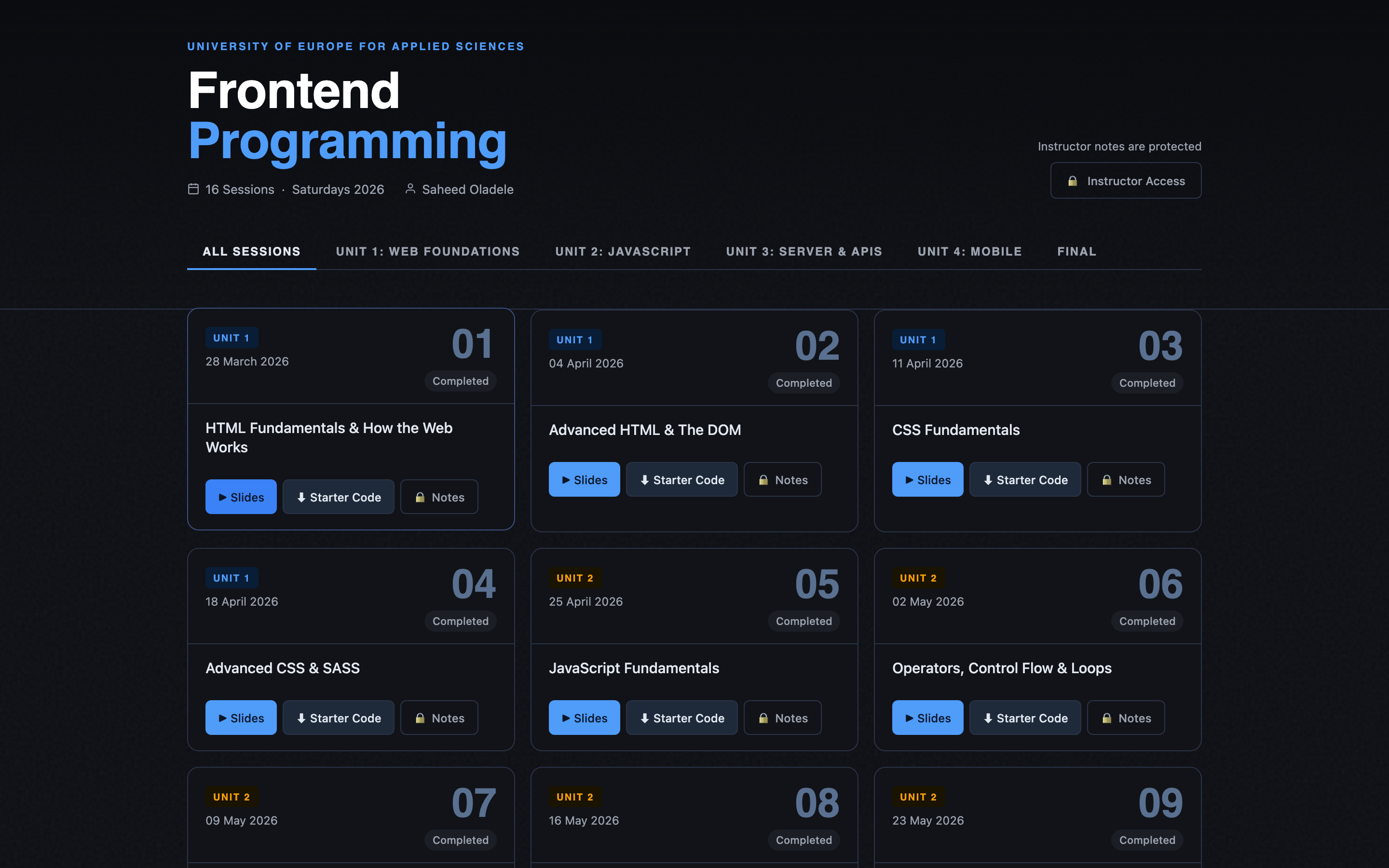Click the Advanced HTML & The DOM title
Screen dimensions: 1389x868
point(644,430)
